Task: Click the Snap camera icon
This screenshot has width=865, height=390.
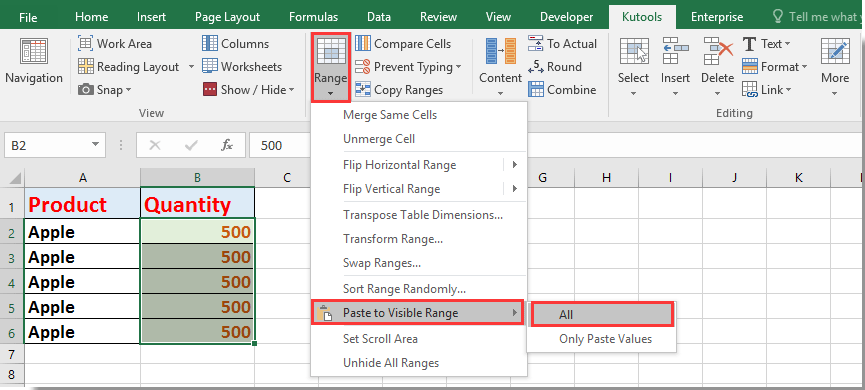Action: tap(86, 89)
